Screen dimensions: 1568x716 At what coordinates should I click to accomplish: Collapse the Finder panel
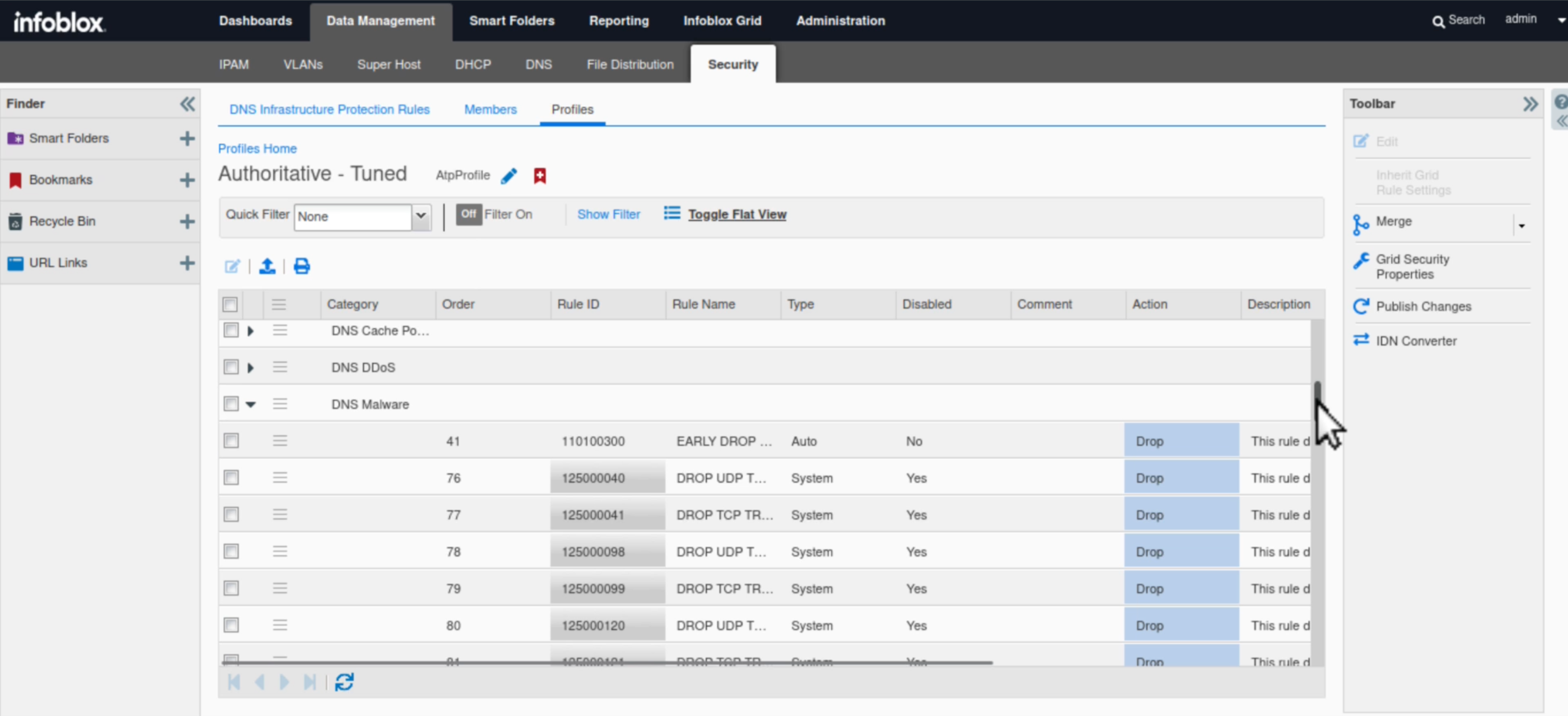click(187, 103)
